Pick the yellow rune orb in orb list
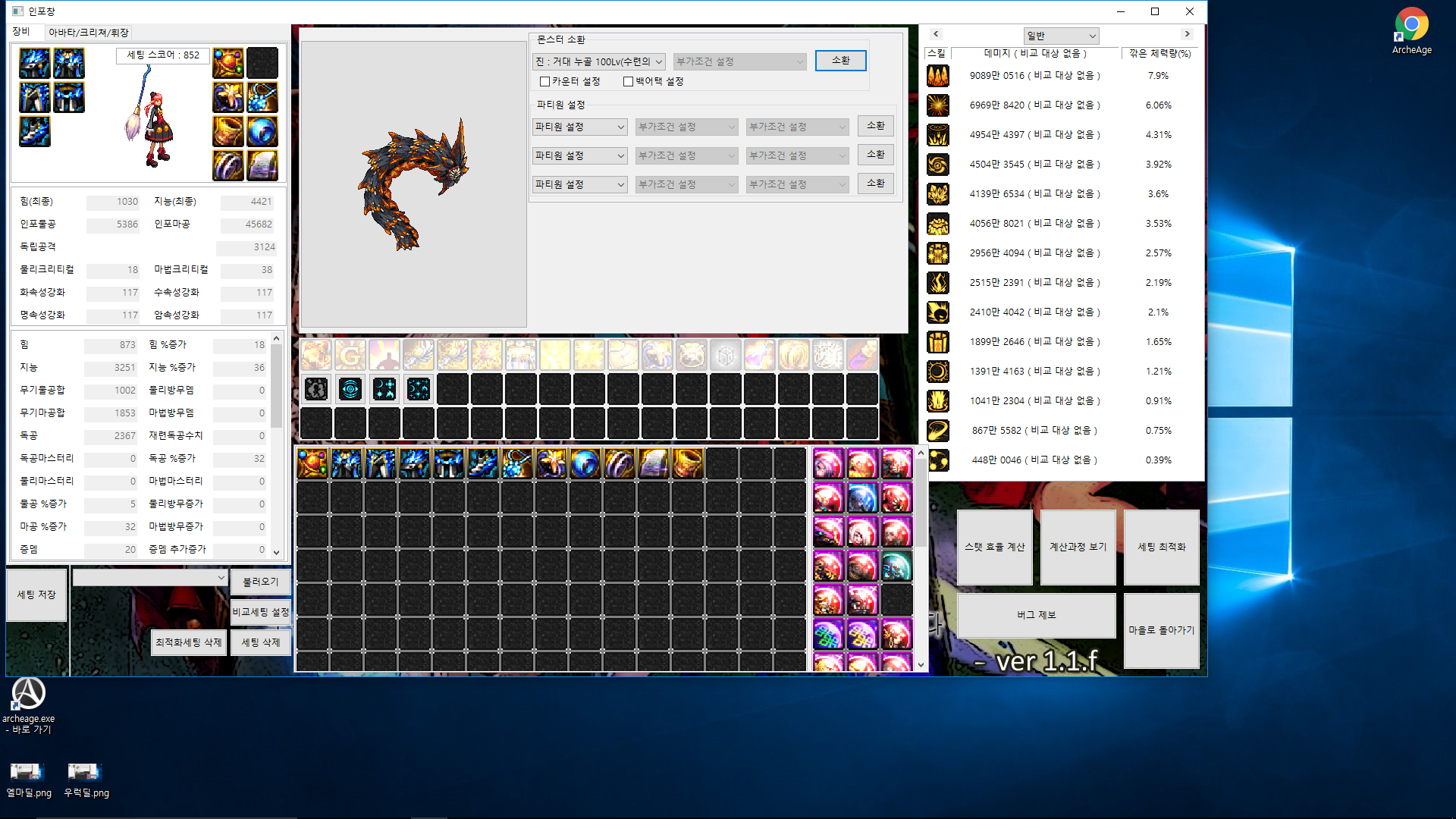 pyautogui.click(x=862, y=634)
